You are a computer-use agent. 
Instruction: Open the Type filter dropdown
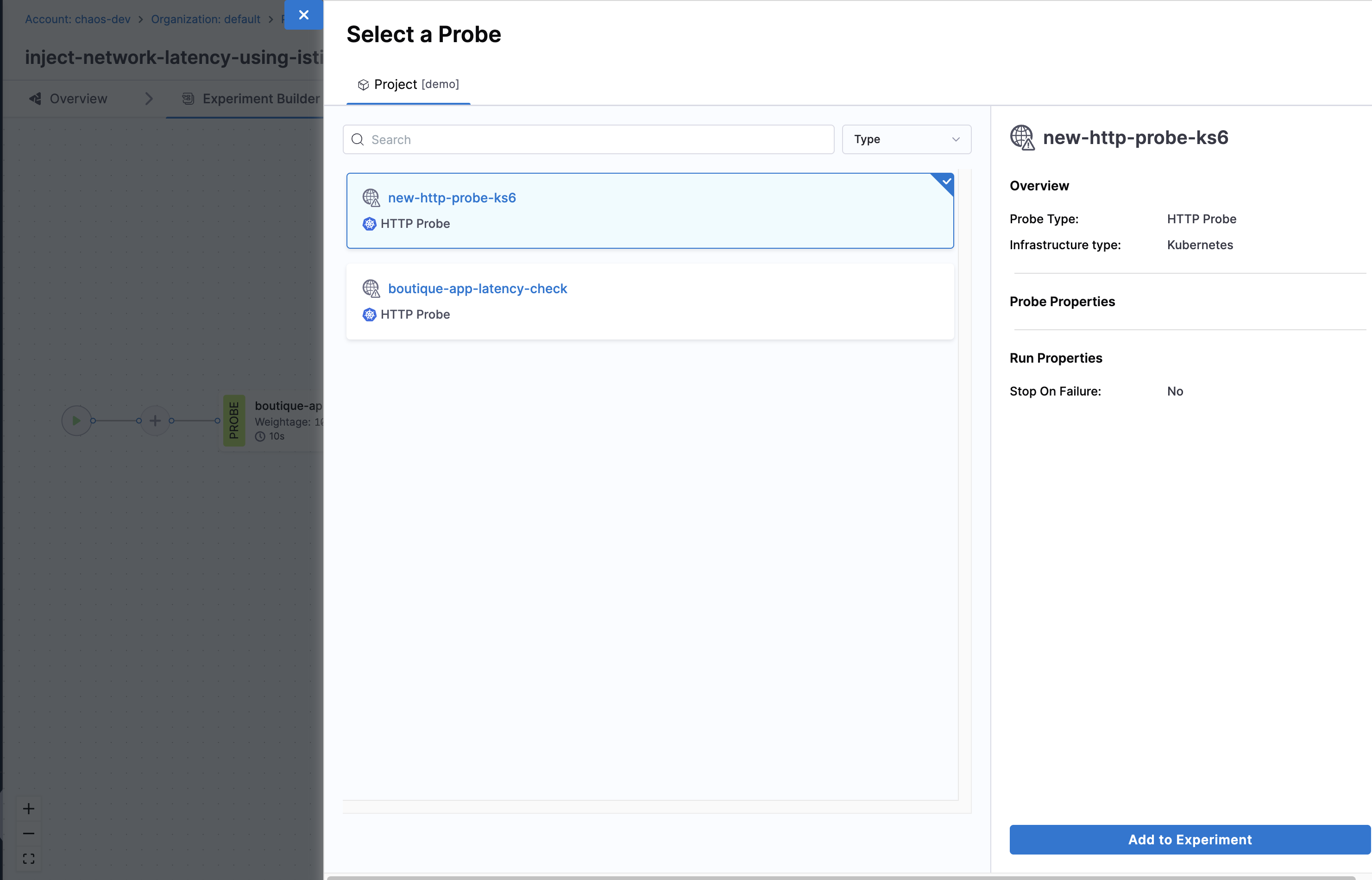(x=906, y=139)
